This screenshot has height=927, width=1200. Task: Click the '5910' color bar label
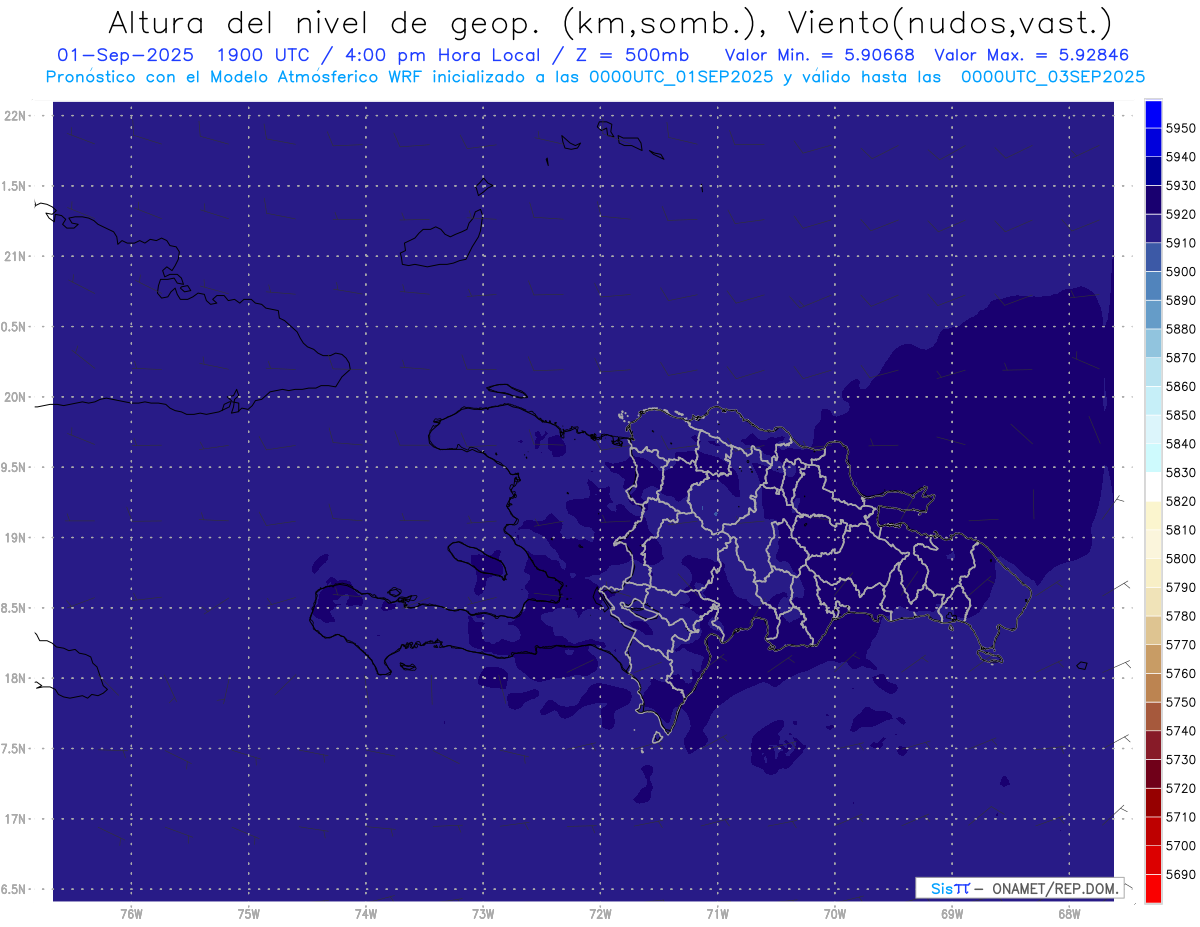point(1180,243)
